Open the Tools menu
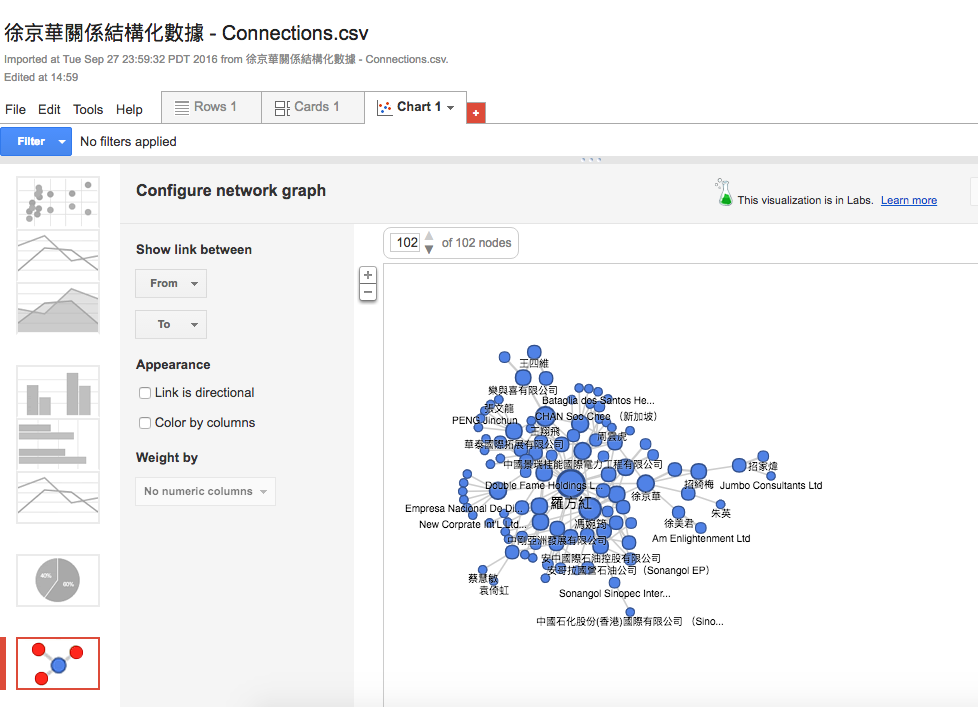This screenshot has width=978, height=707. pos(88,110)
